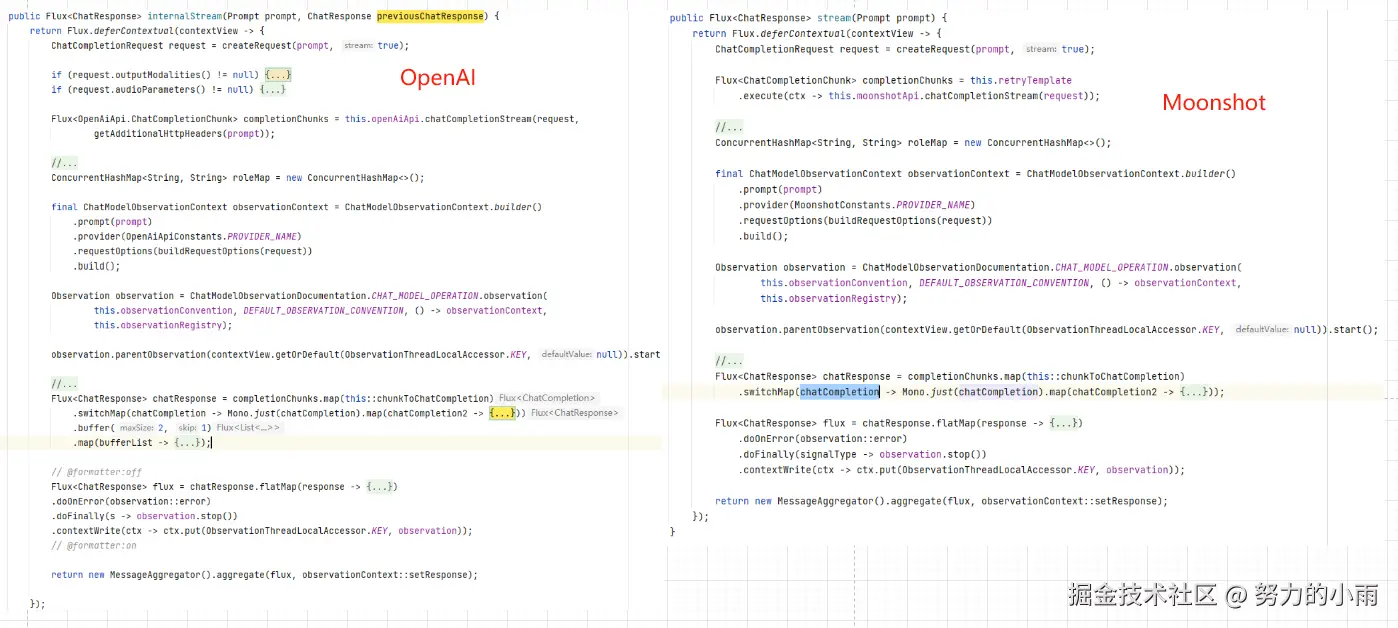This screenshot has width=1398, height=628.
Task: Click stream method name in Moonshot code
Action: click(x=835, y=18)
